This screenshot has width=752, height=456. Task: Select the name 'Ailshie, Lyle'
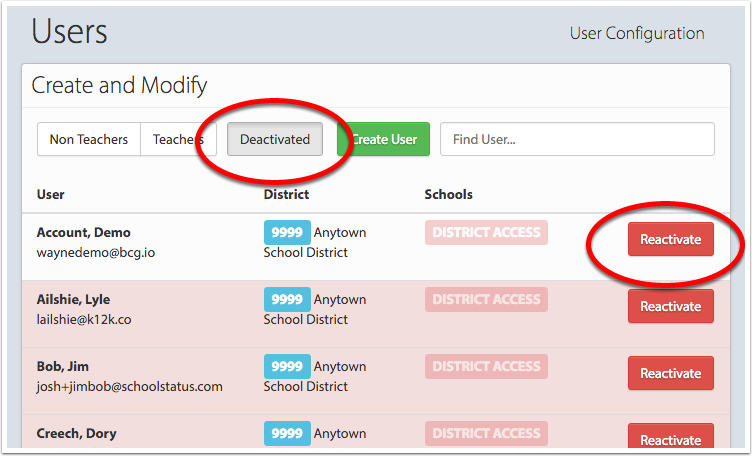[x=73, y=300]
